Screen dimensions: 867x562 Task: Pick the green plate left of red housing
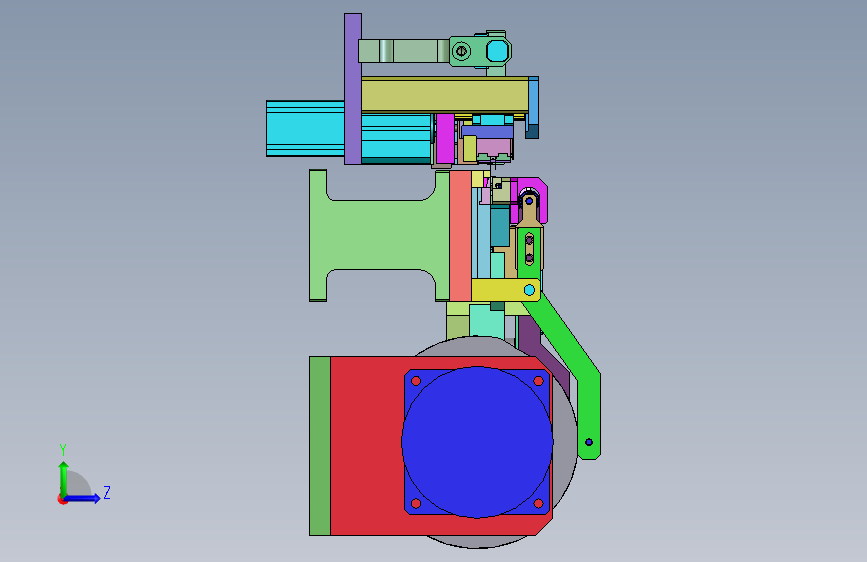coord(320,446)
